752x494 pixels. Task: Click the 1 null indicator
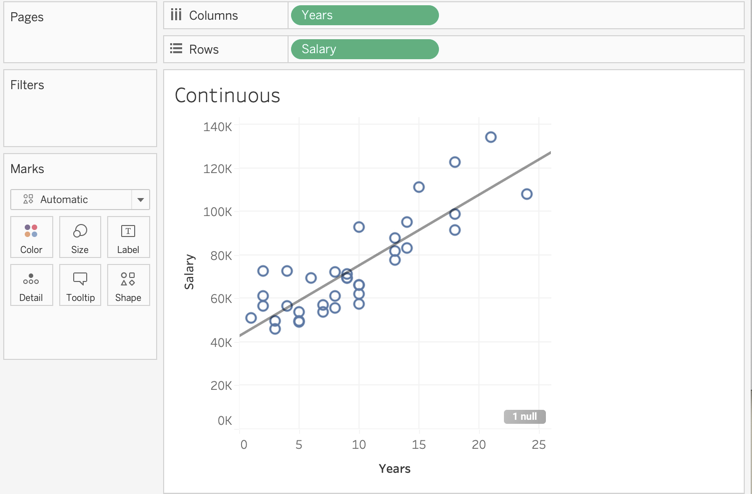(524, 416)
